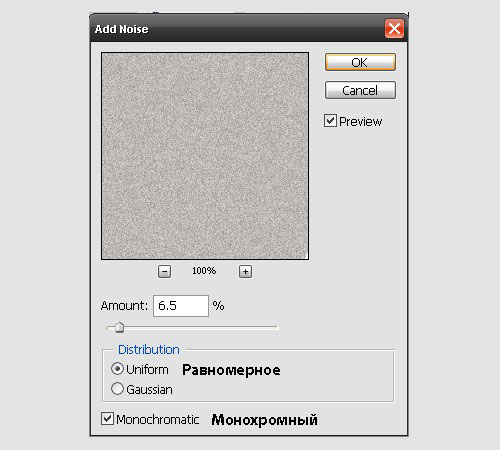Zoom out the noise preview with minus button
Image resolution: width=500 pixels, height=450 pixels.
tap(164, 272)
